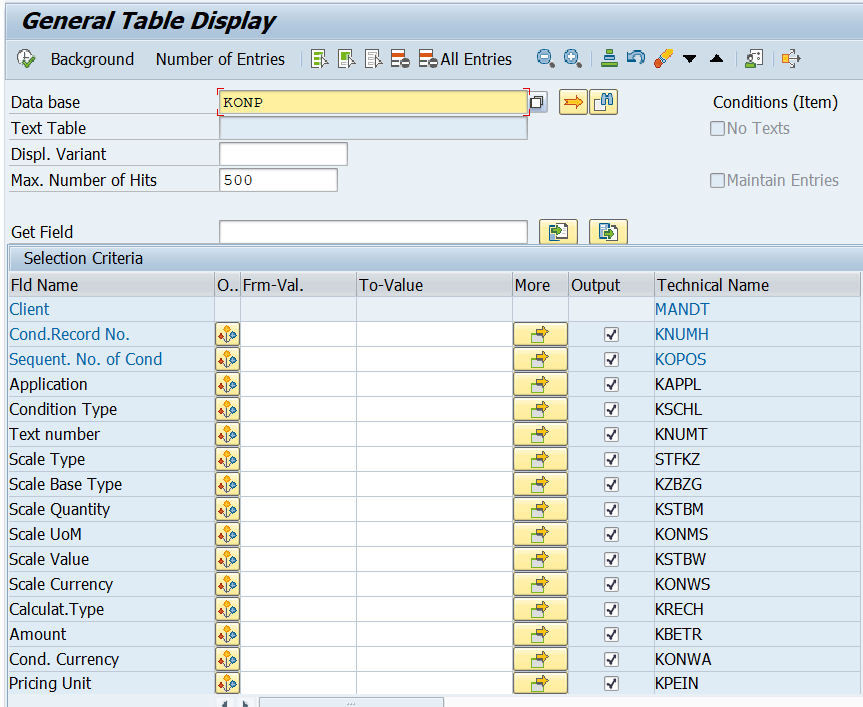Click the blue Client field name

(29, 309)
